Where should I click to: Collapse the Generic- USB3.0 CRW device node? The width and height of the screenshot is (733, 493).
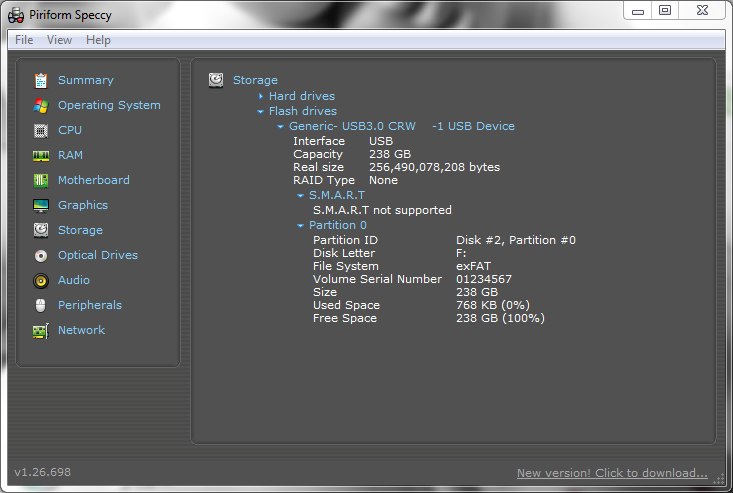click(281, 127)
